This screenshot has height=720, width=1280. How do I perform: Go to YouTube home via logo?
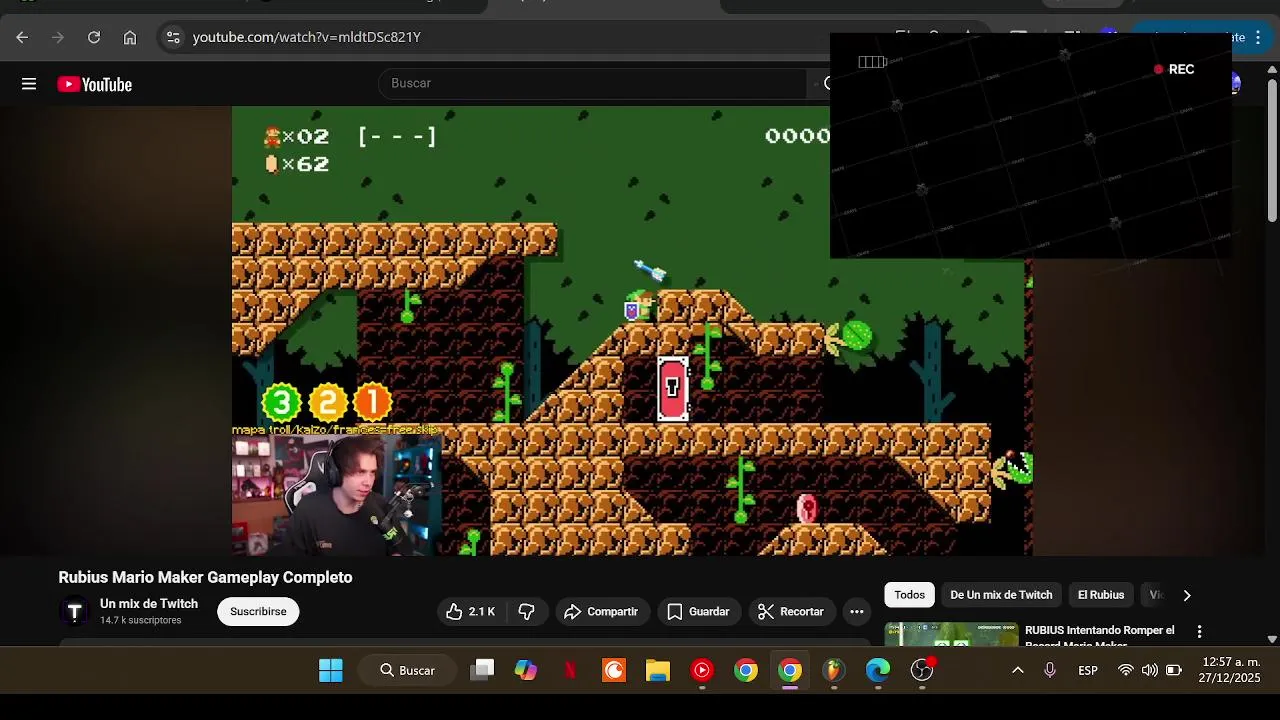(95, 85)
